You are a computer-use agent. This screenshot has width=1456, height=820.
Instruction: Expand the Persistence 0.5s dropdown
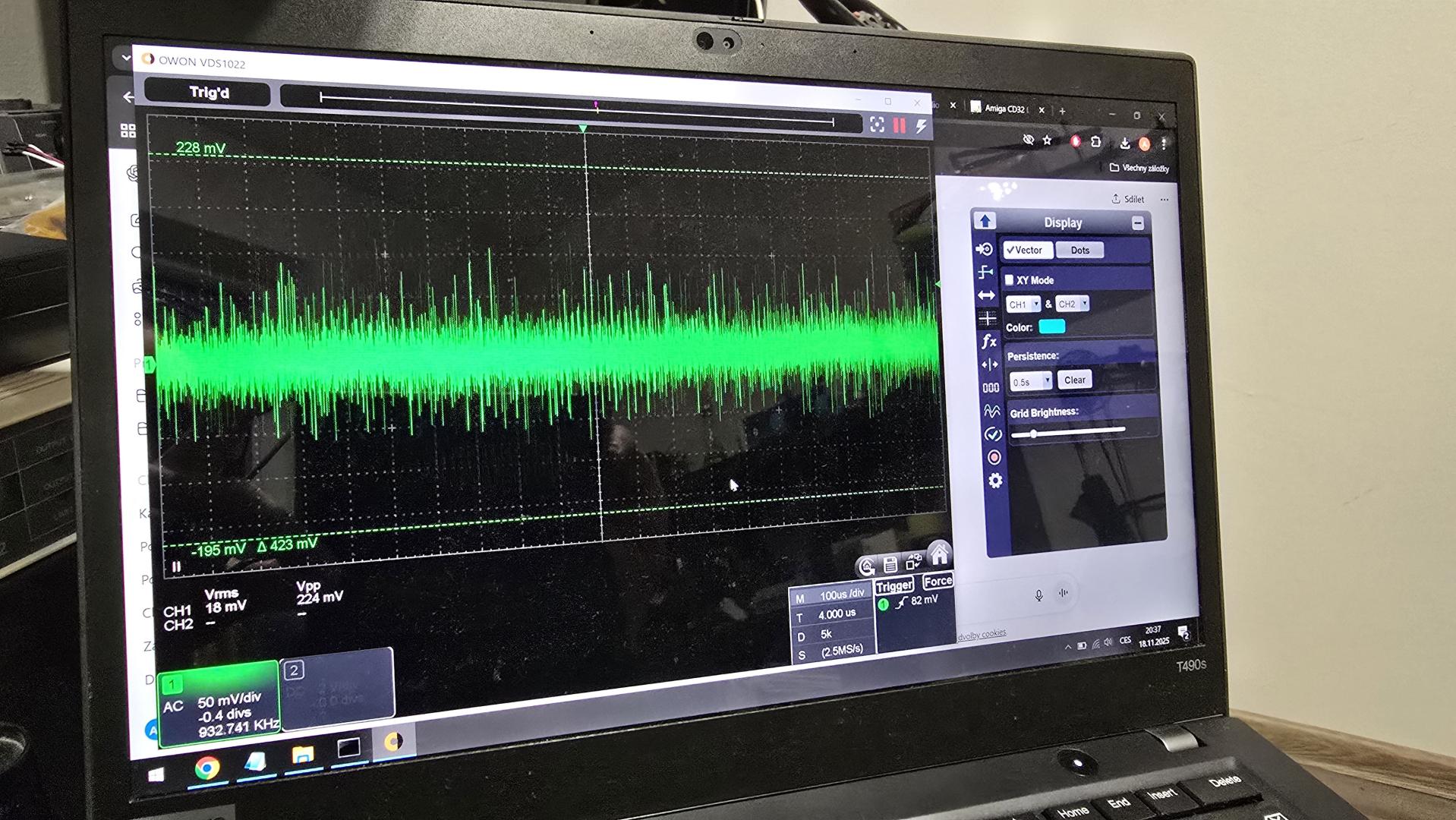coord(1030,381)
